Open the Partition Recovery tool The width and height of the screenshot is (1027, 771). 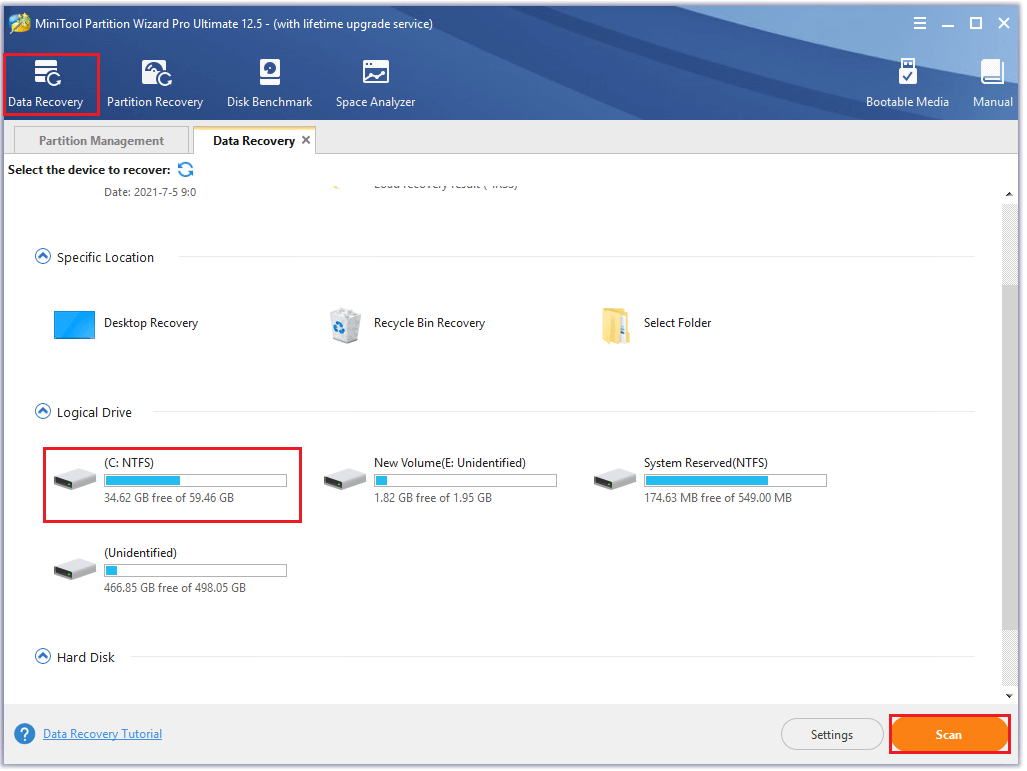click(x=155, y=82)
